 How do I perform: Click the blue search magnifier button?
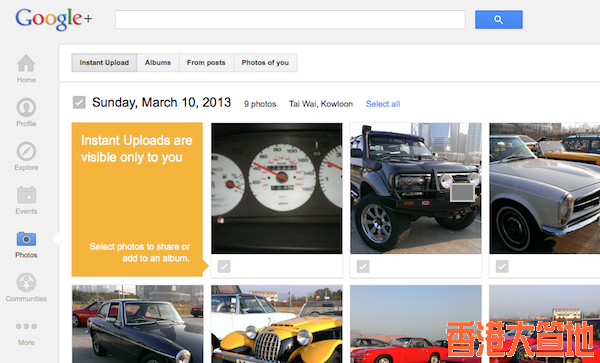[x=499, y=20]
